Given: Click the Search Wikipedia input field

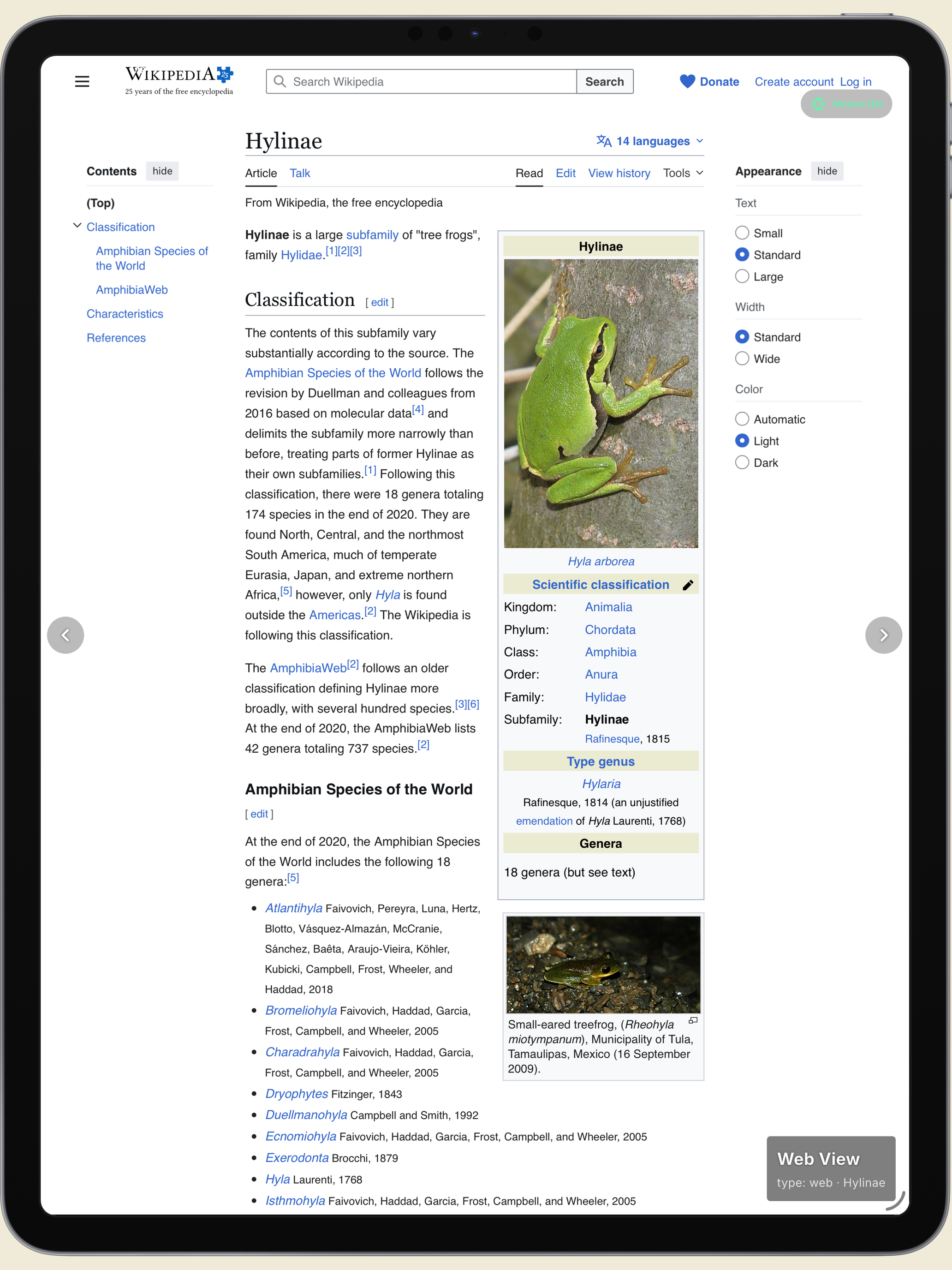Looking at the screenshot, I should click(421, 82).
